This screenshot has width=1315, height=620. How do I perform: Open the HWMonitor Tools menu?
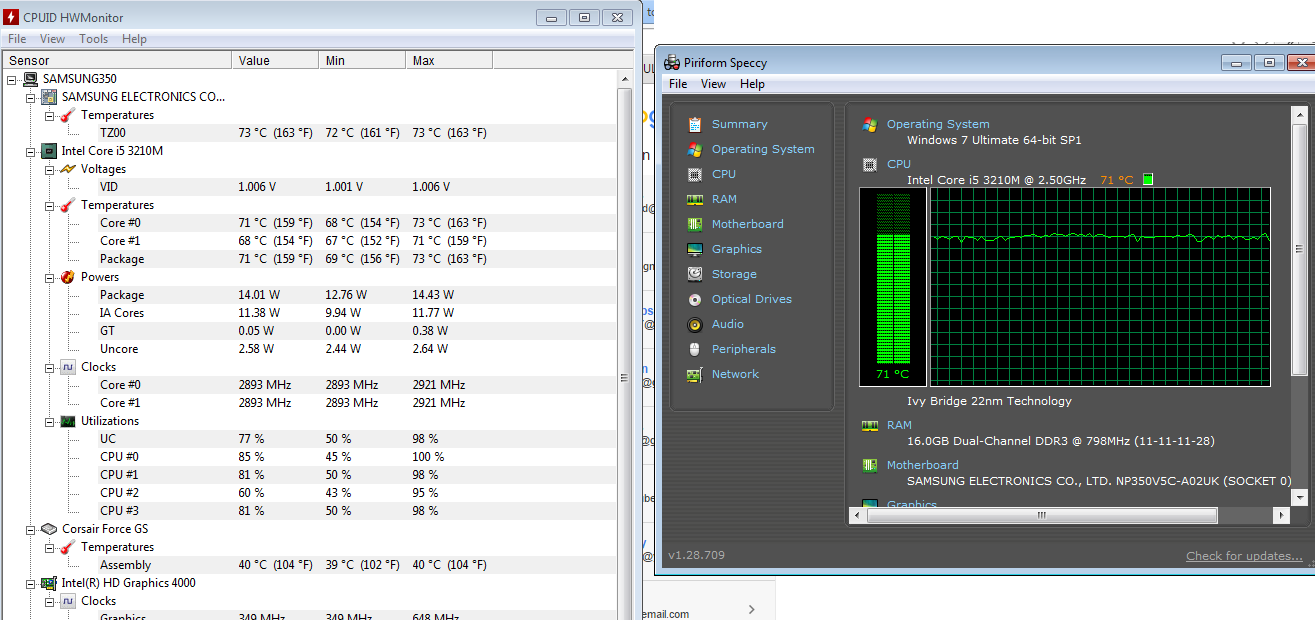(x=94, y=39)
